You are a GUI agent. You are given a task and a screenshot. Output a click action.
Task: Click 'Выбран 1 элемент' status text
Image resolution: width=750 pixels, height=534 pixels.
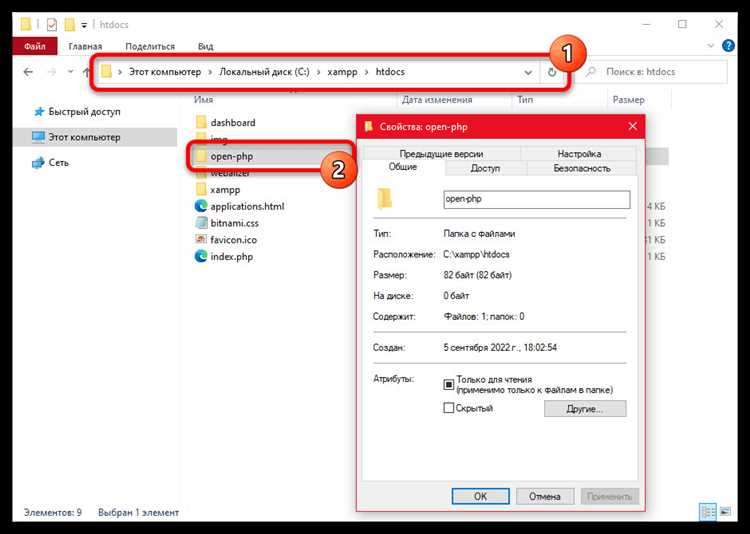pyautogui.click(x=138, y=512)
